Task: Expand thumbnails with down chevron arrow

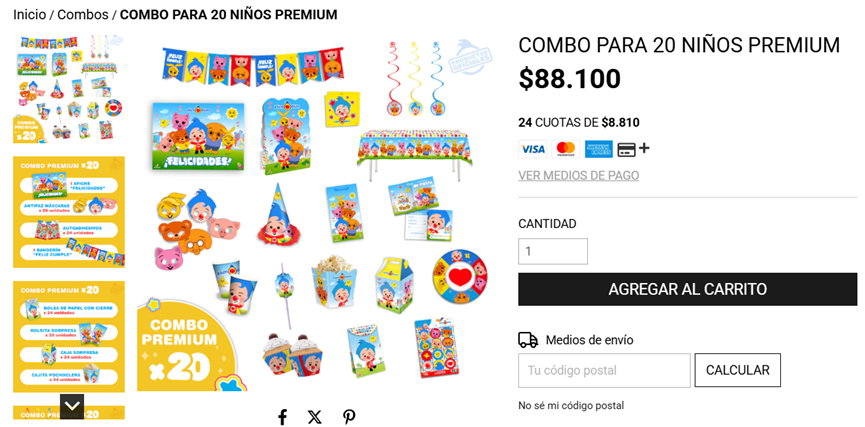Action: coord(72,407)
